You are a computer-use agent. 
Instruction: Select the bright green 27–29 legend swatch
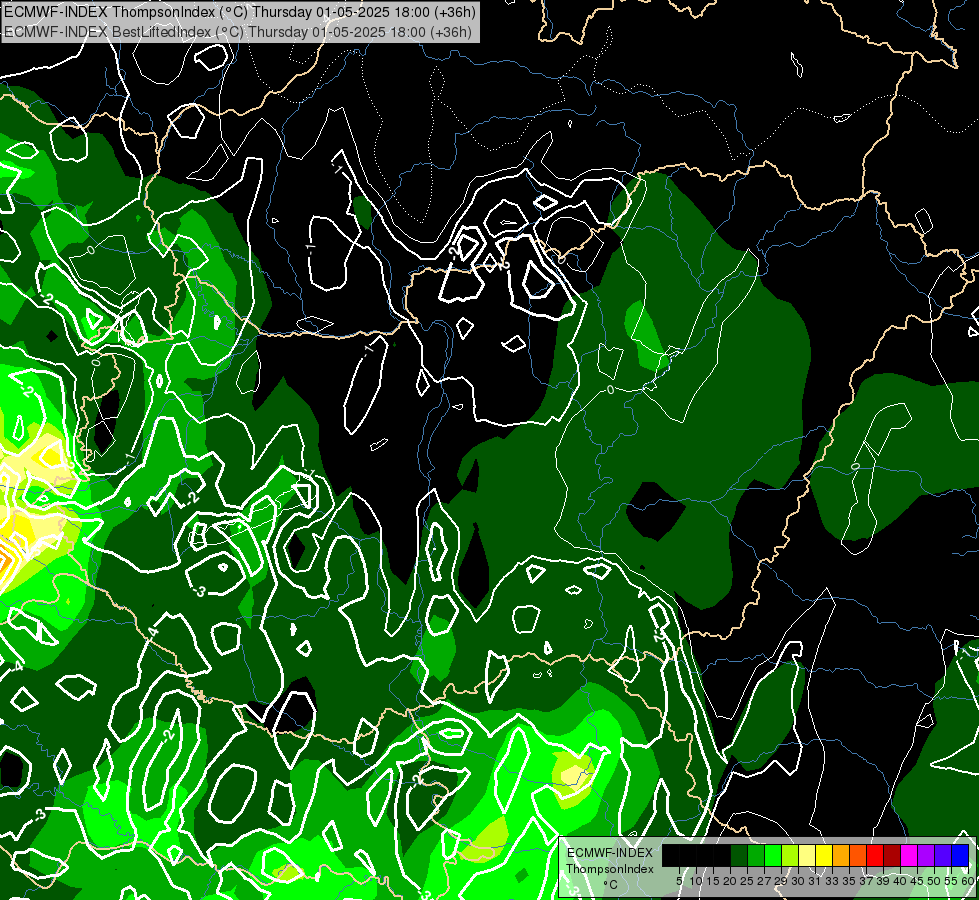pyautogui.click(x=772, y=855)
